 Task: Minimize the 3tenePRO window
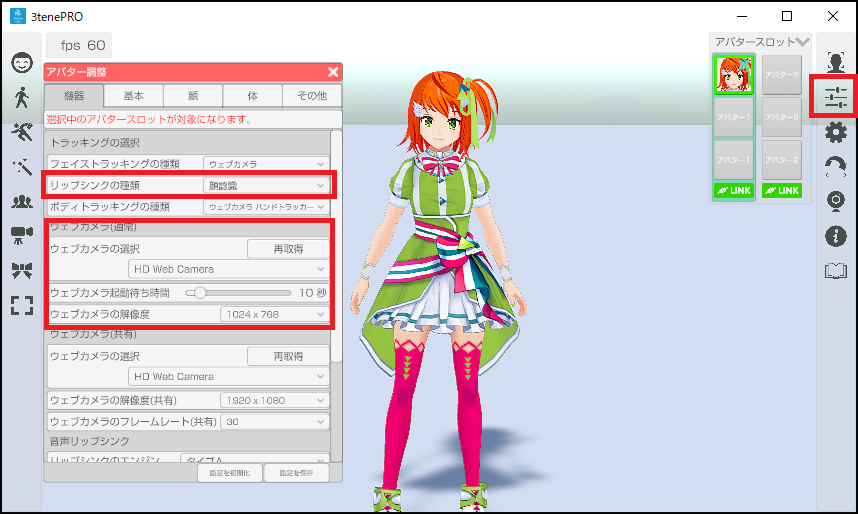(742, 16)
